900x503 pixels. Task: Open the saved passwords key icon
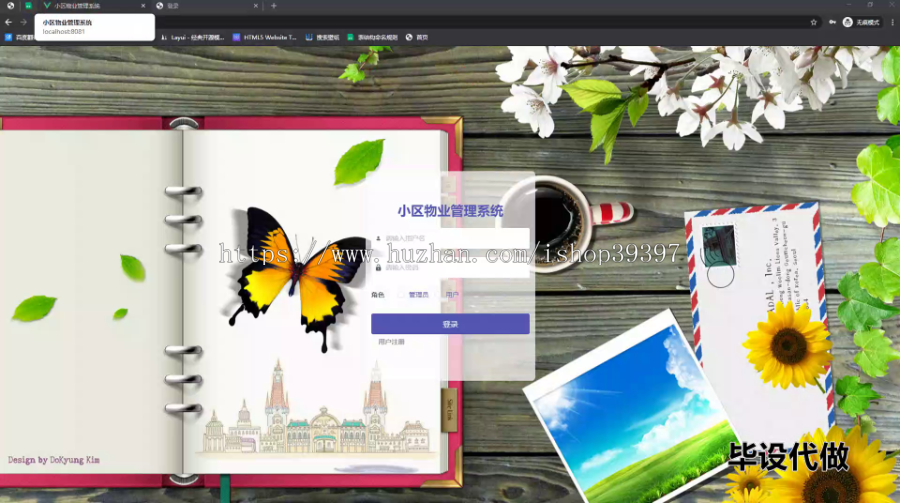[832, 22]
